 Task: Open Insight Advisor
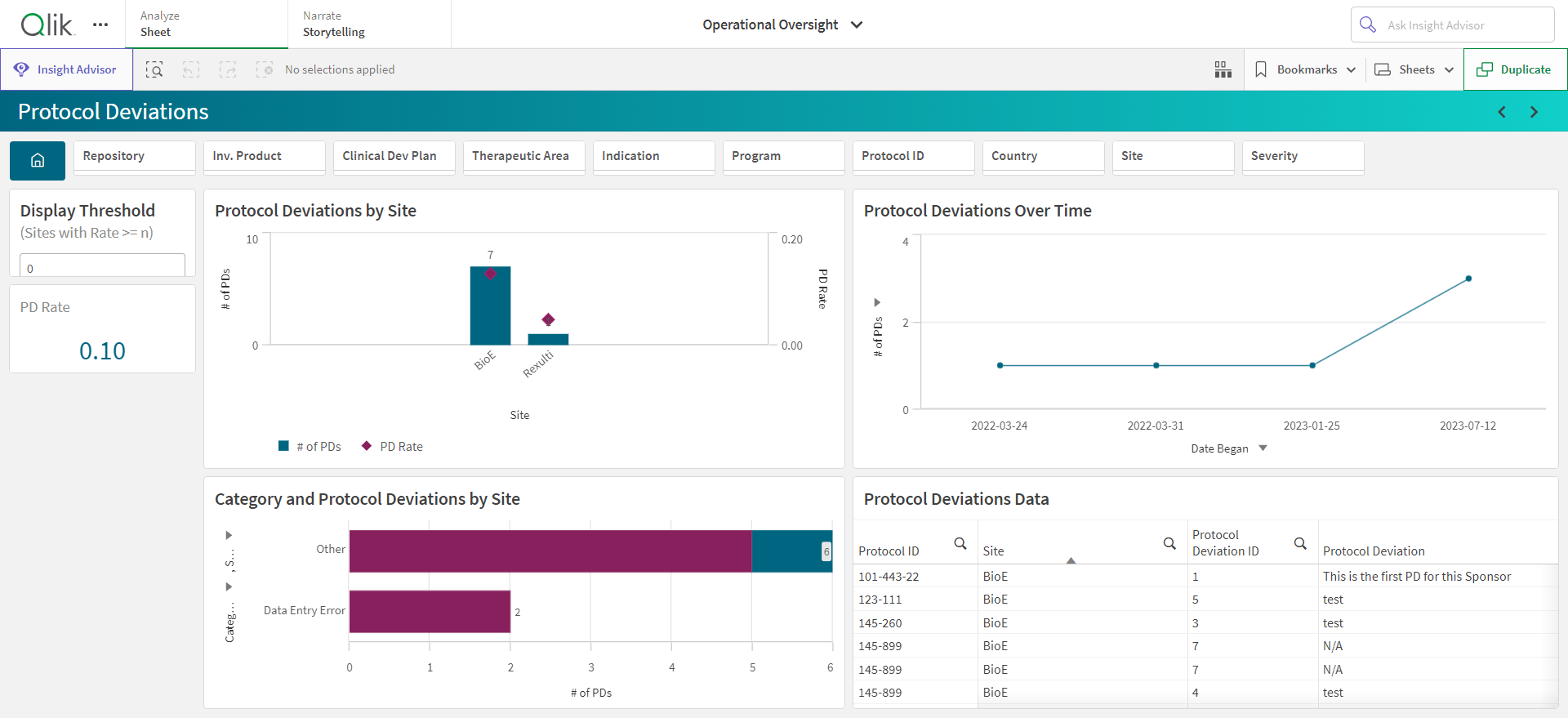66,69
